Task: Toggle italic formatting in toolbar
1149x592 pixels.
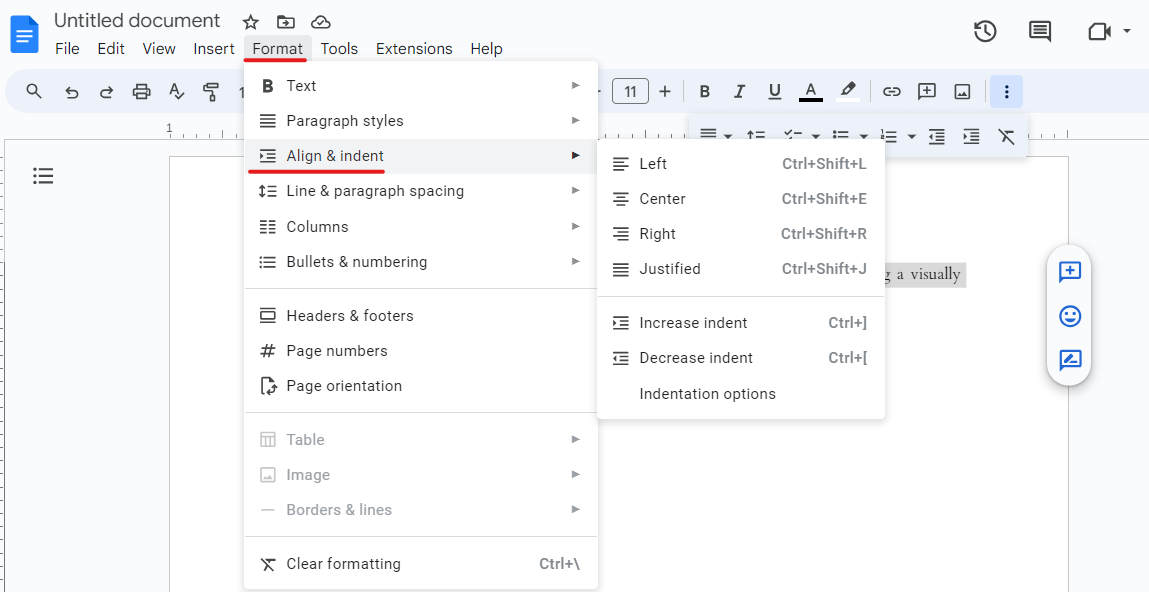Action: pos(739,92)
